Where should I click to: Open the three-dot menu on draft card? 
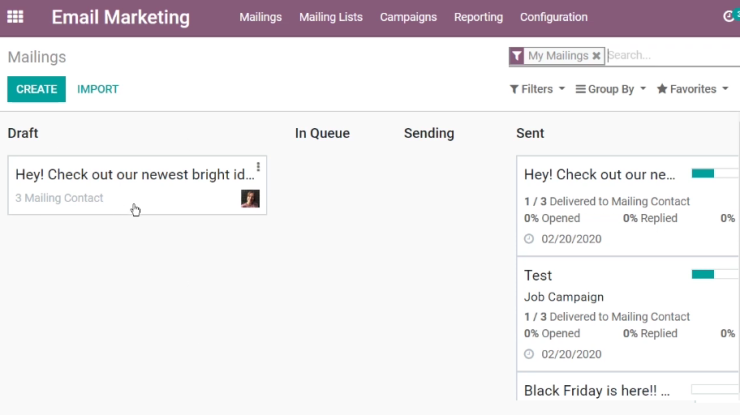(258, 167)
